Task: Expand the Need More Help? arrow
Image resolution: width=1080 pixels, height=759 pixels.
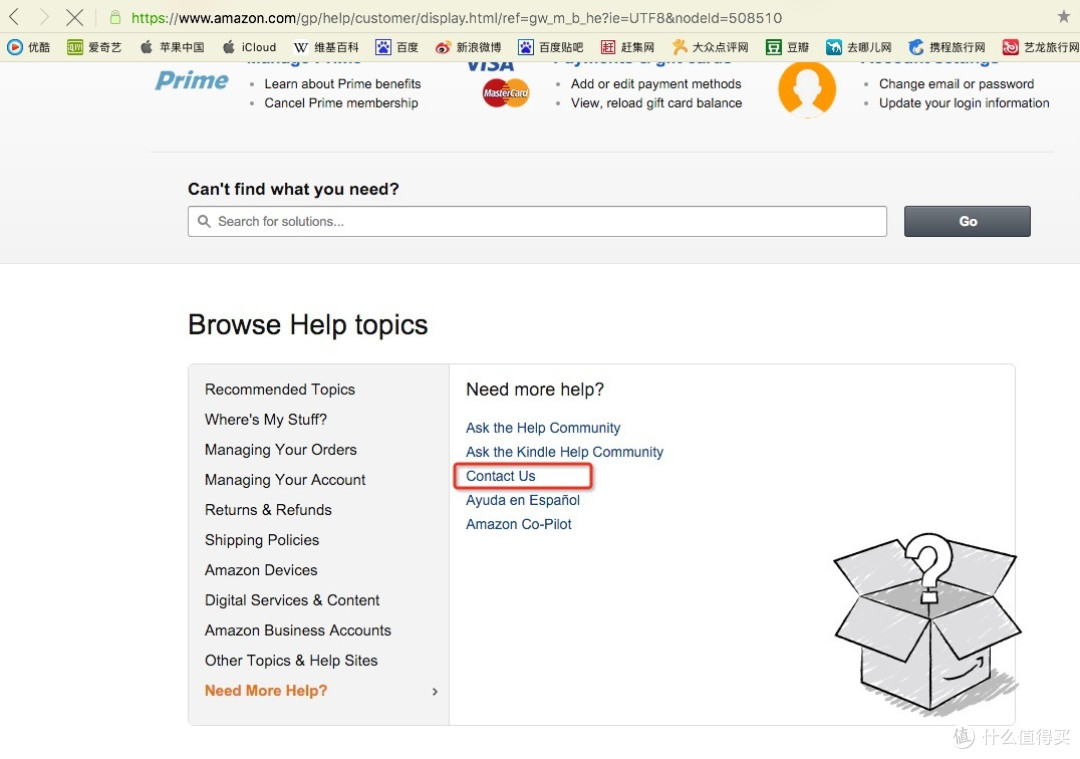Action: click(435, 691)
